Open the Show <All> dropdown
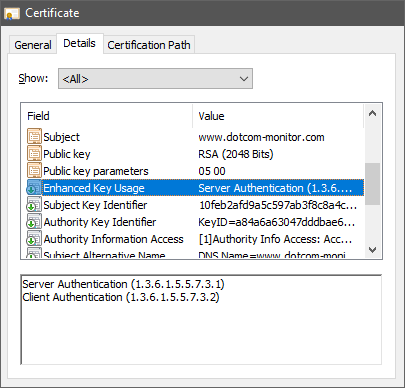This screenshot has height=388, width=405. click(155, 79)
